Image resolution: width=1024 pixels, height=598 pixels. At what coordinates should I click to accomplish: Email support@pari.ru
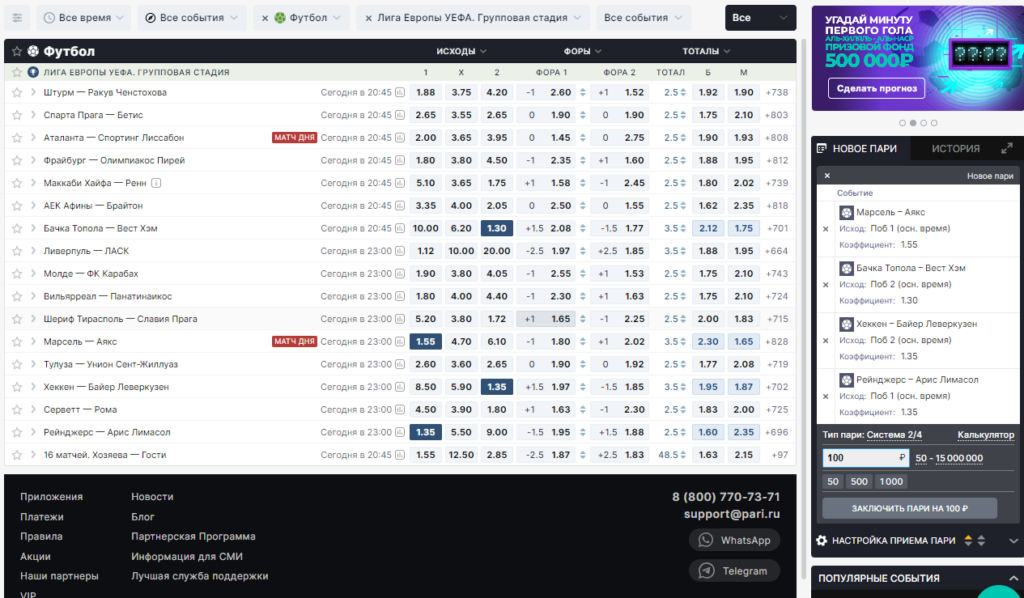pos(731,514)
